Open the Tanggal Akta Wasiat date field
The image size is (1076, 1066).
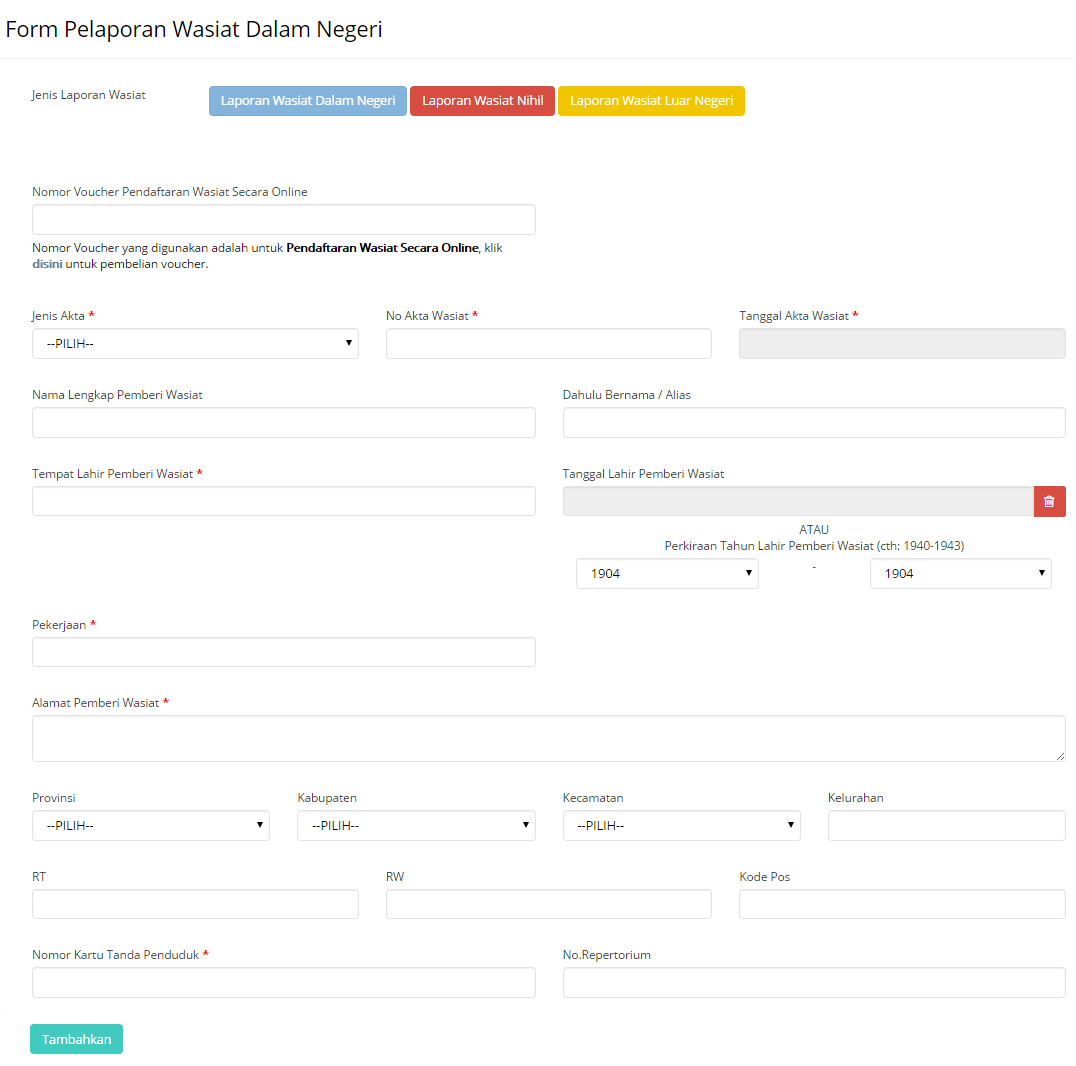(901, 343)
